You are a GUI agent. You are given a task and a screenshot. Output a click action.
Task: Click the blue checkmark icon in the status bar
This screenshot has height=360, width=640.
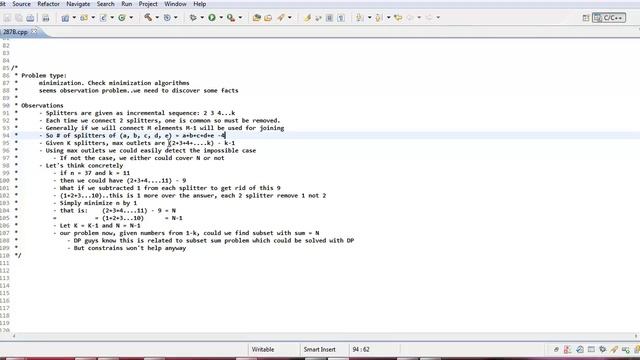point(580,349)
